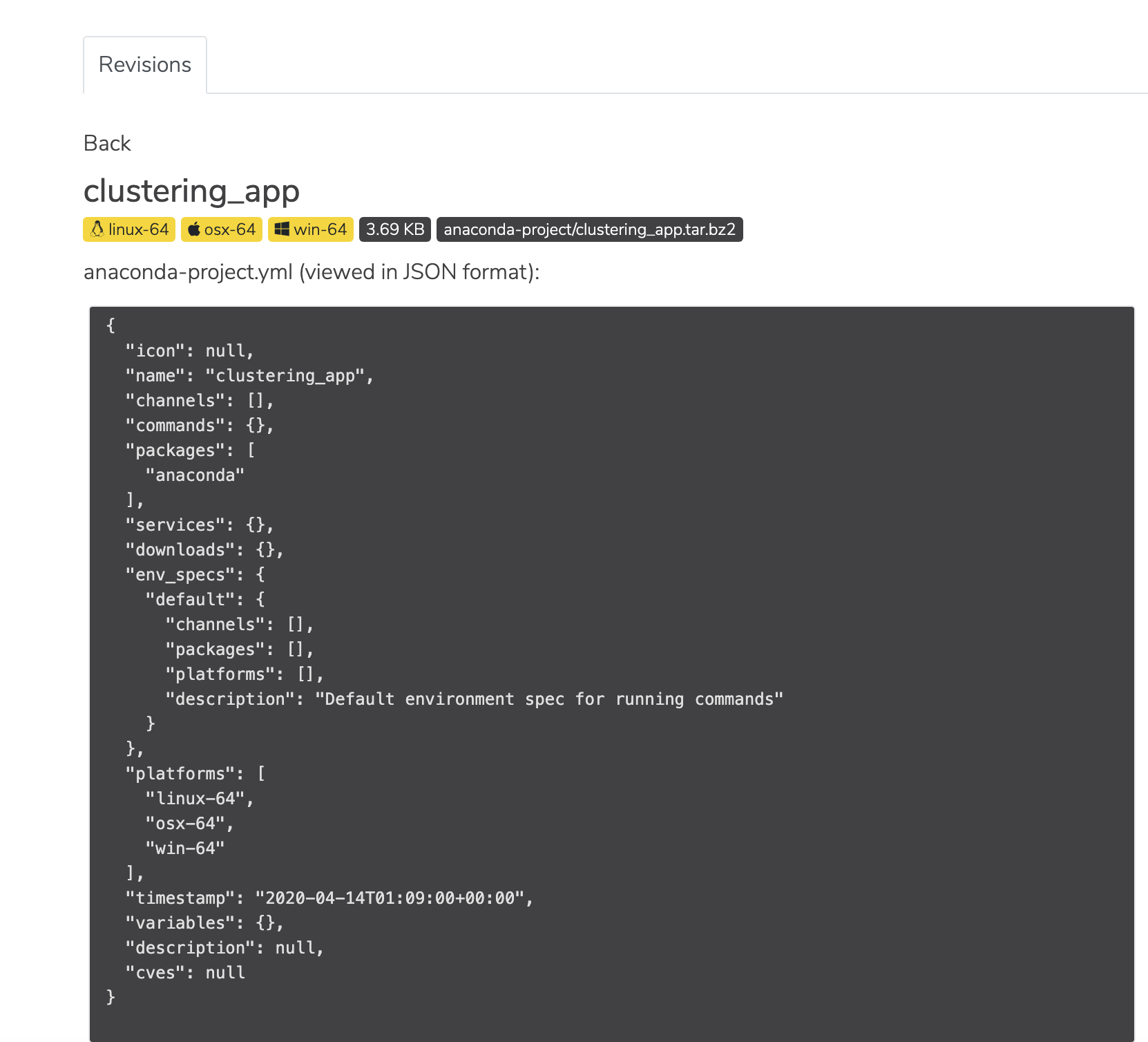The width and height of the screenshot is (1148, 1042).
Task: Click the "osx-64" JSON list entry
Action: click(x=190, y=824)
